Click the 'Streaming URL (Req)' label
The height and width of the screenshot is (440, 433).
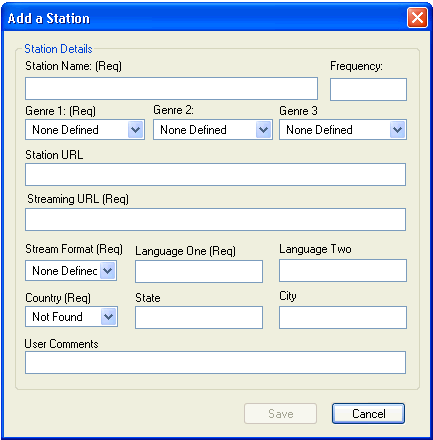tap(78, 199)
